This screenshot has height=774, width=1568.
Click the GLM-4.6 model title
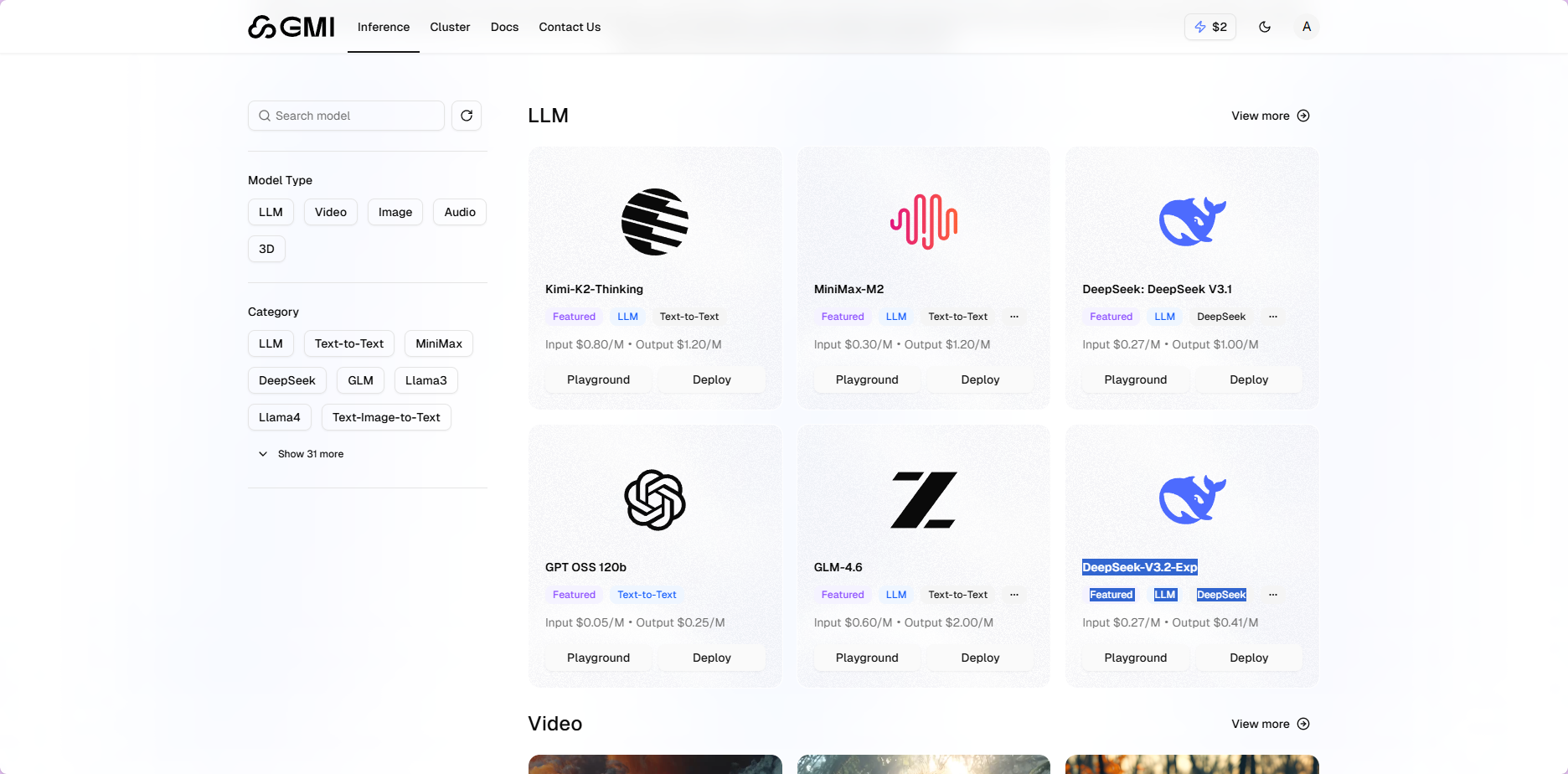tap(838, 567)
